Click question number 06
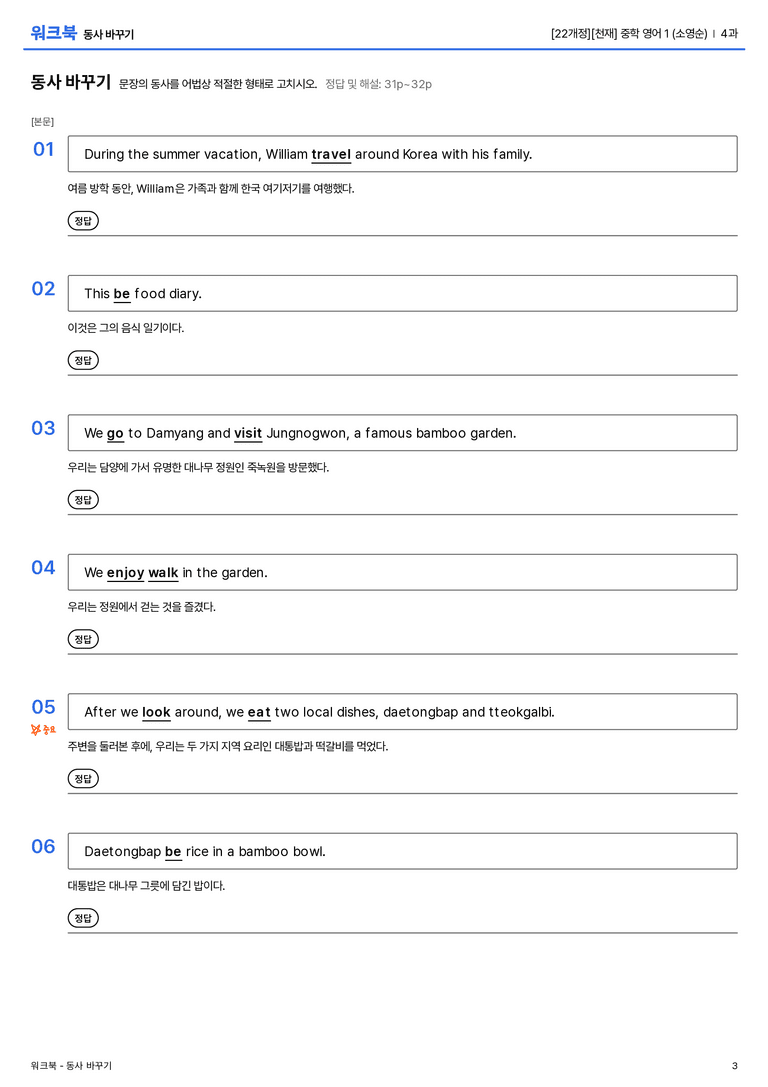Image resolution: width=768 pixels, height=1087 pixels. pos(43,846)
